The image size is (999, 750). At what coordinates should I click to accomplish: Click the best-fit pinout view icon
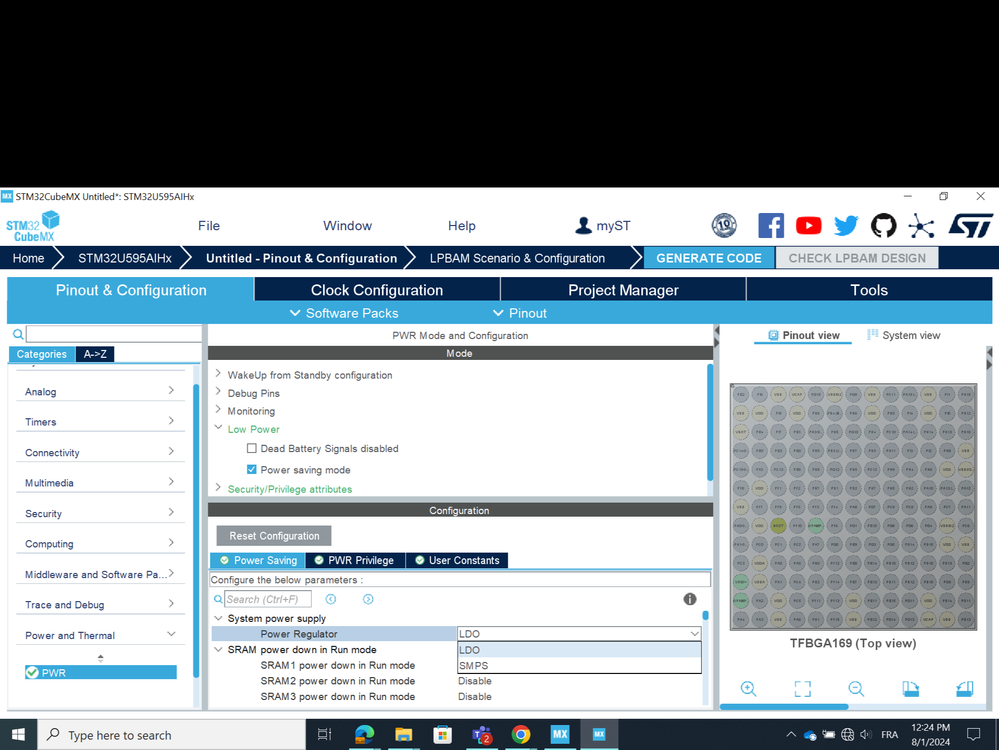tap(802, 689)
